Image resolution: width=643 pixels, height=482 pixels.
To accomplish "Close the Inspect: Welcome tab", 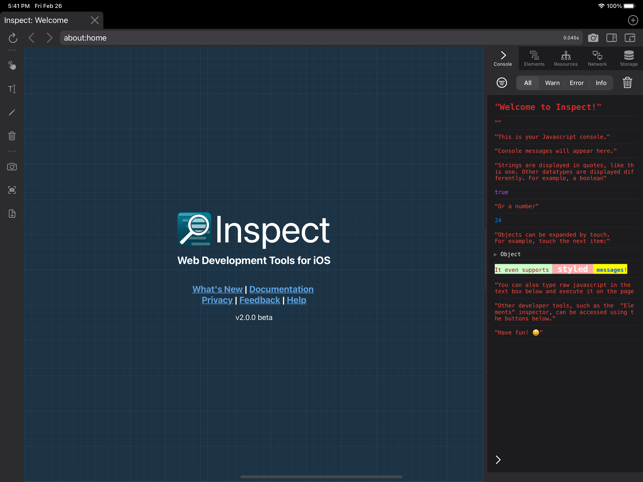I will click(95, 20).
